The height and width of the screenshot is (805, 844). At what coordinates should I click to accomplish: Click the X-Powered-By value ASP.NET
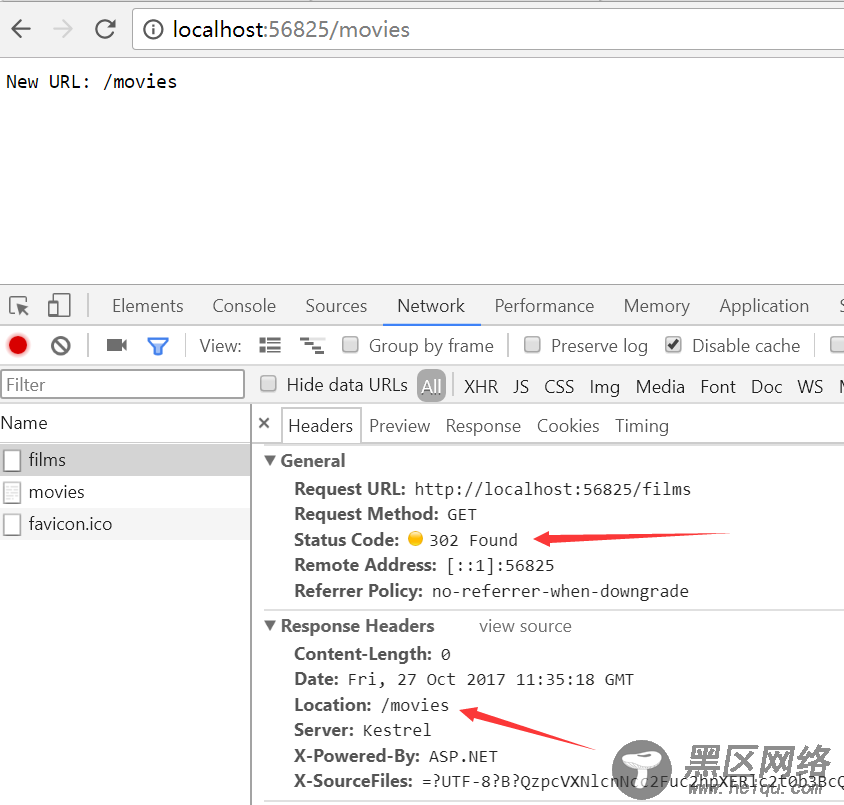[463, 756]
